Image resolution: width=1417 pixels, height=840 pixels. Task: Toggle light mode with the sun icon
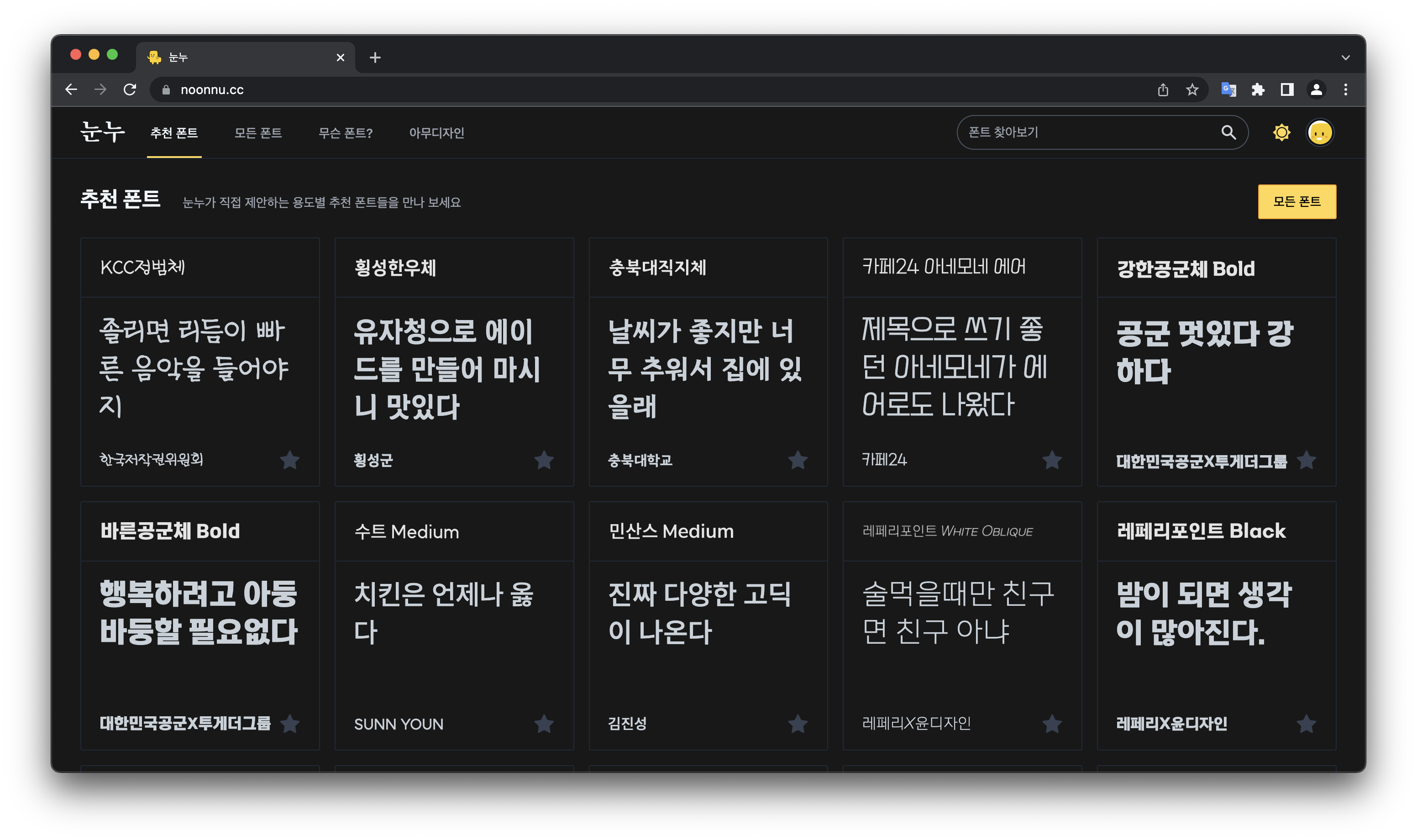(x=1281, y=132)
